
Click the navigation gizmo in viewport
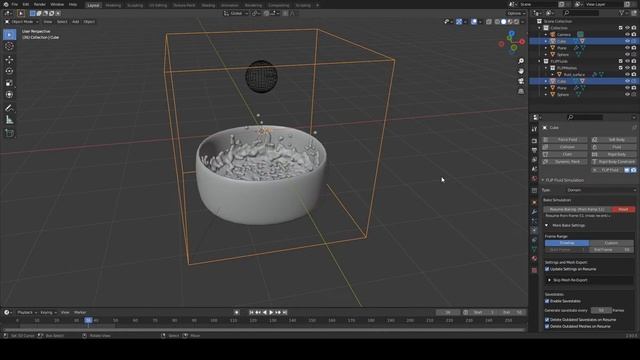(512, 42)
